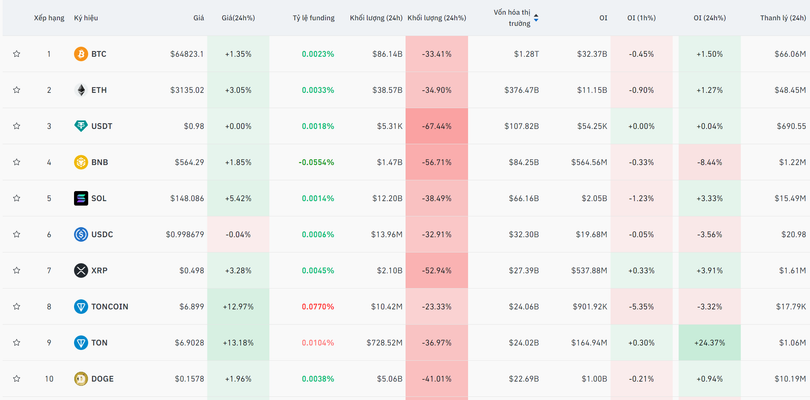Star the TONCOIN row as favorite

pyautogui.click(x=17, y=307)
